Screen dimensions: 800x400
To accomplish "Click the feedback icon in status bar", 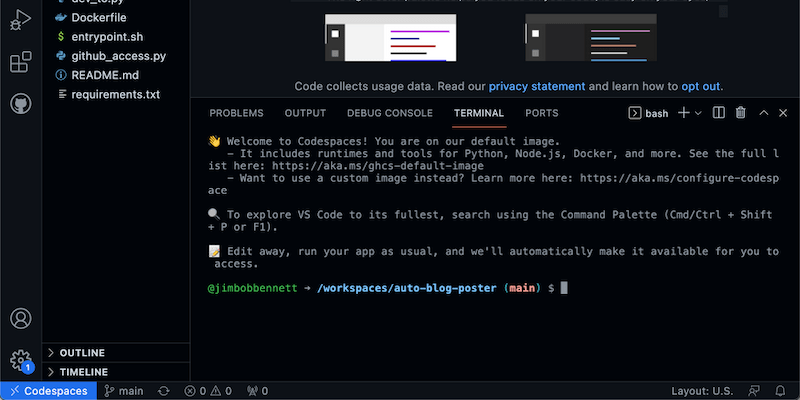I will pyautogui.click(x=754, y=391).
